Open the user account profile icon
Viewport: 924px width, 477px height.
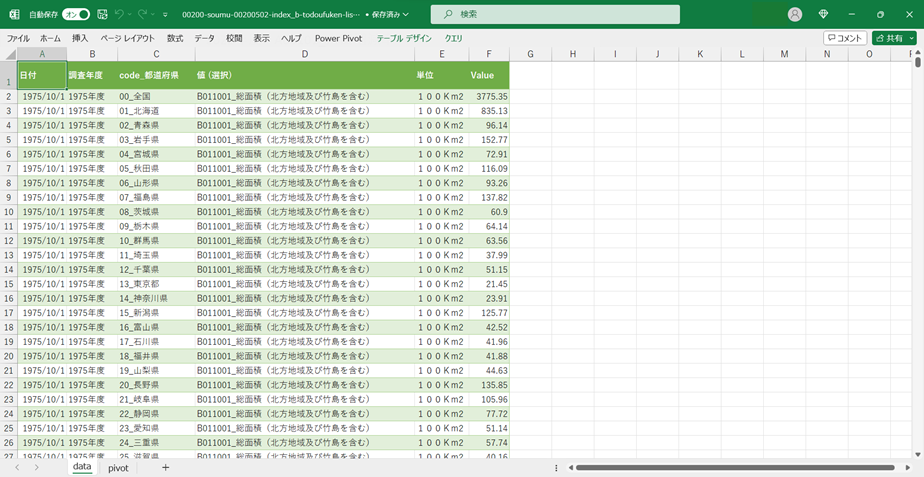[x=795, y=15]
